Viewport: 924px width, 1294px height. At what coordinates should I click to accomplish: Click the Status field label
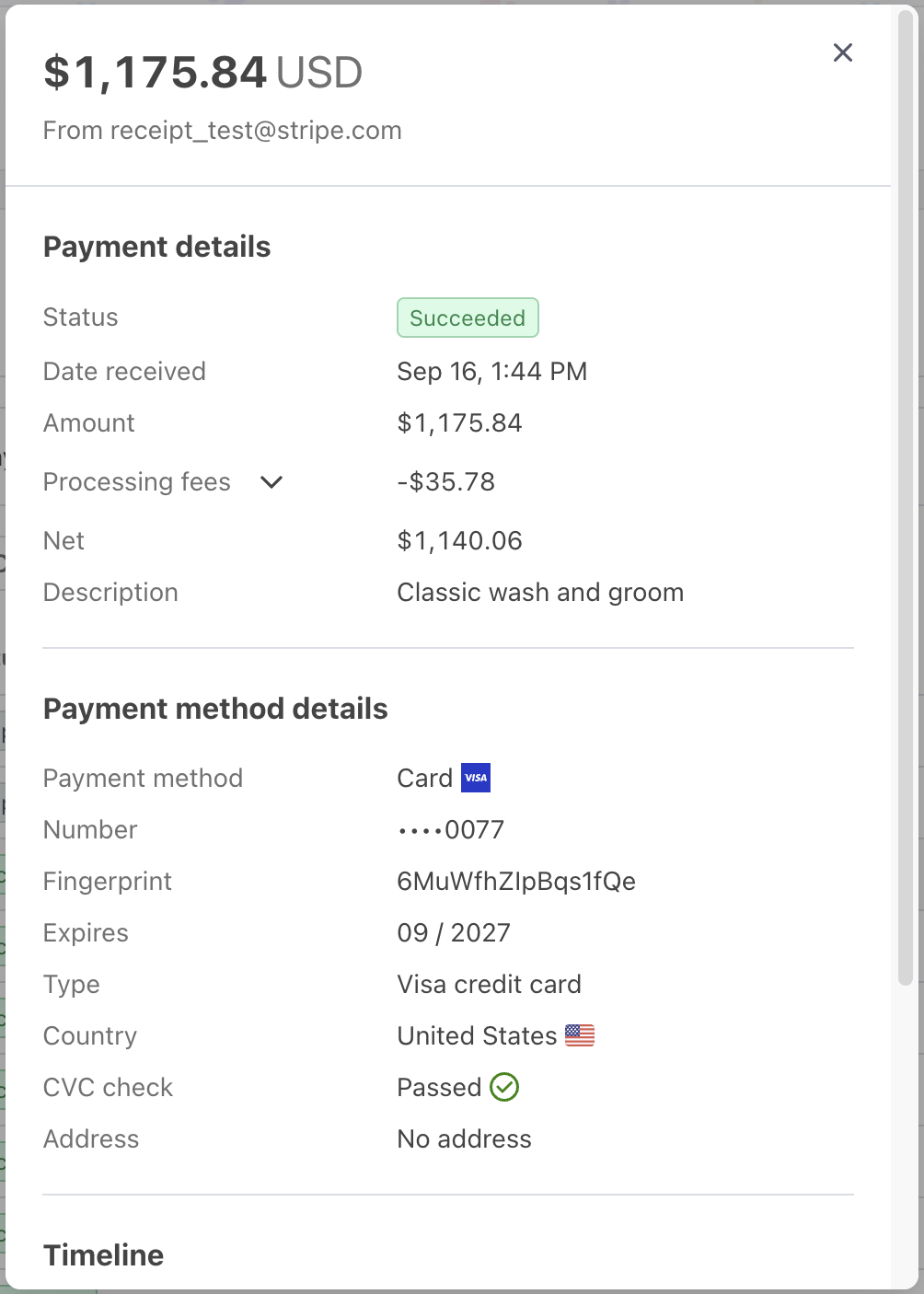pyautogui.click(x=81, y=318)
